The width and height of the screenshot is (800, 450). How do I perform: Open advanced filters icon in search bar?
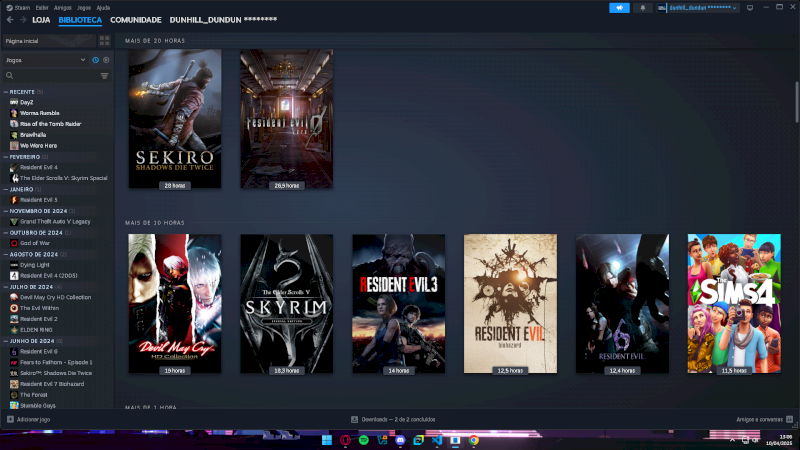tap(105, 75)
